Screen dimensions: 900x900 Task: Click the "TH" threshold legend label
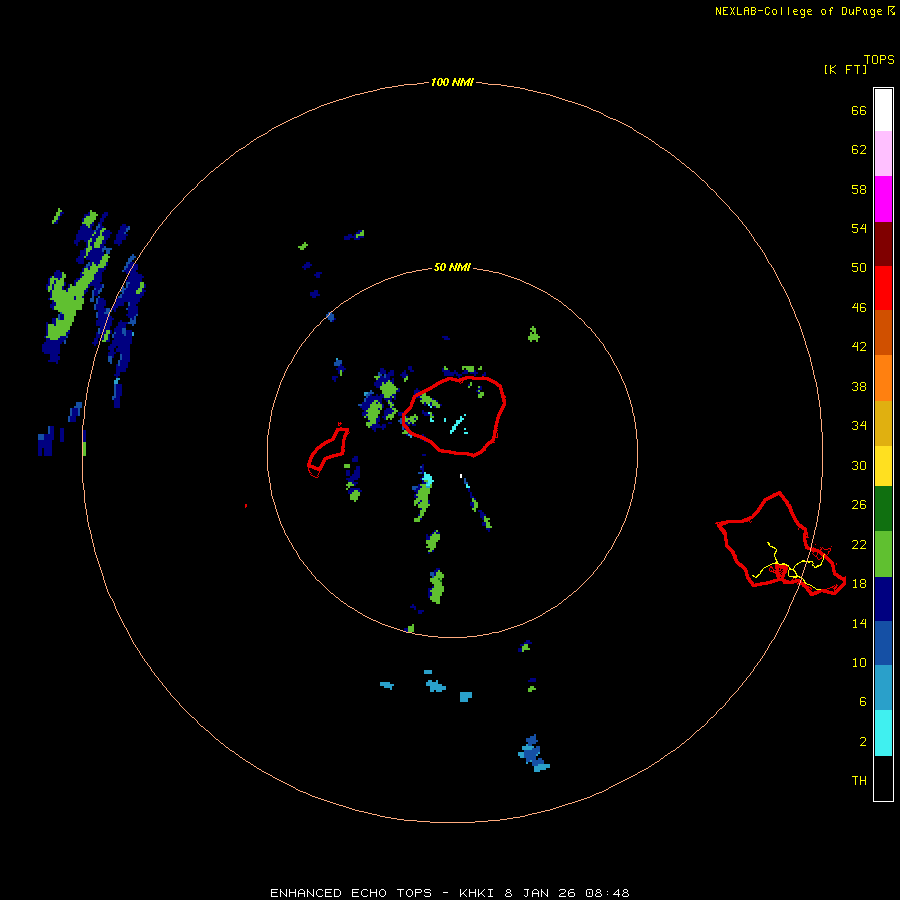click(859, 781)
